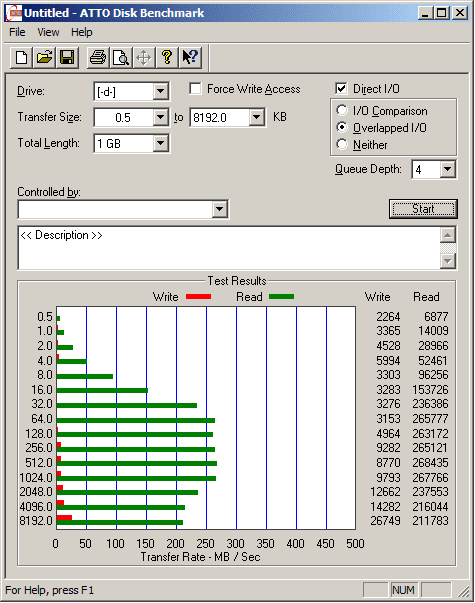Image resolution: width=475 pixels, height=603 pixels.
Task: Expand the Transfer Size maximum 8192.0 dropdown
Action: (x=257, y=117)
